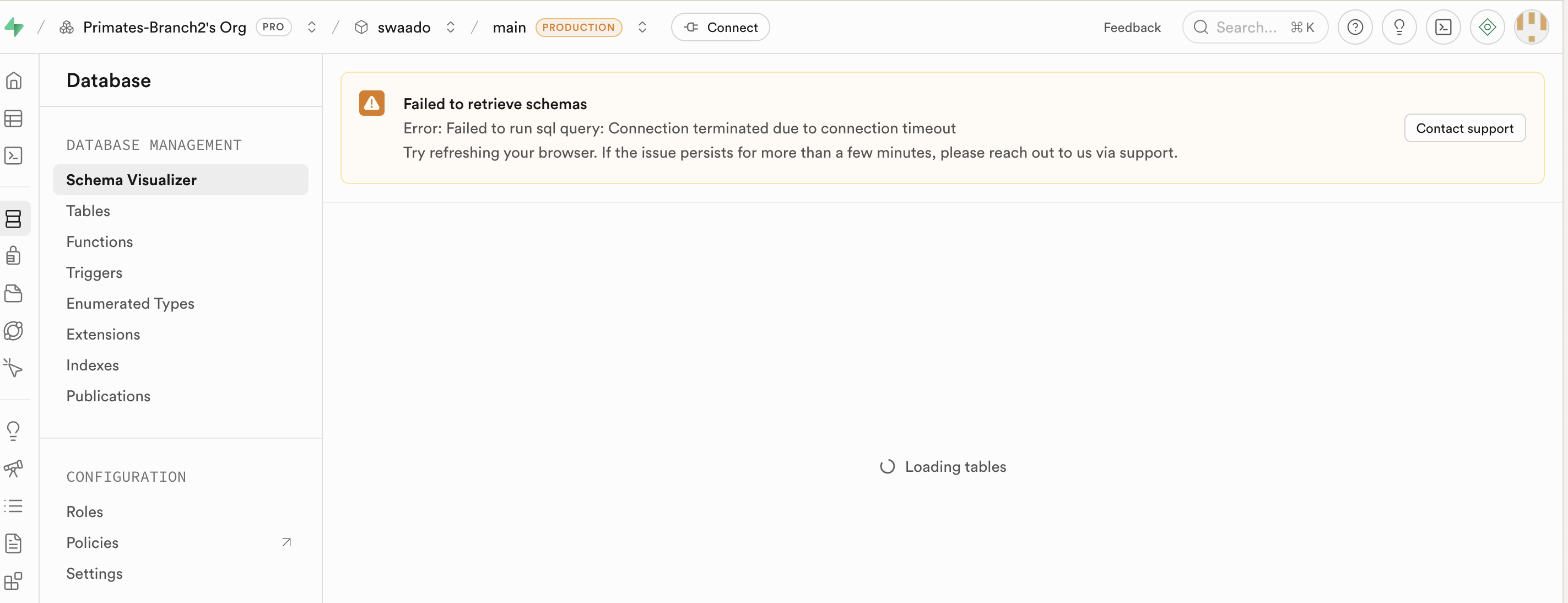Image resolution: width=1568 pixels, height=603 pixels.
Task: Open the Table Editor sidebar icon
Action: coord(13,118)
